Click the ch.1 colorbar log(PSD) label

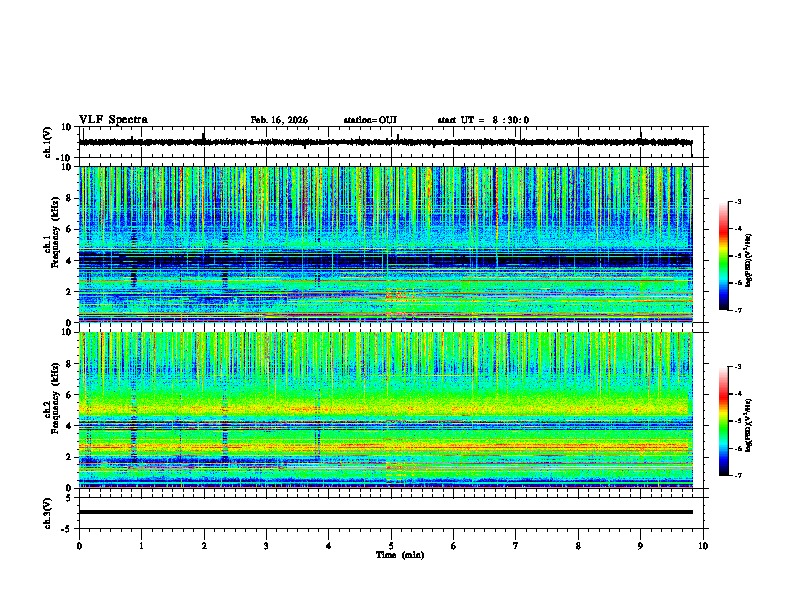pyautogui.click(x=748, y=261)
